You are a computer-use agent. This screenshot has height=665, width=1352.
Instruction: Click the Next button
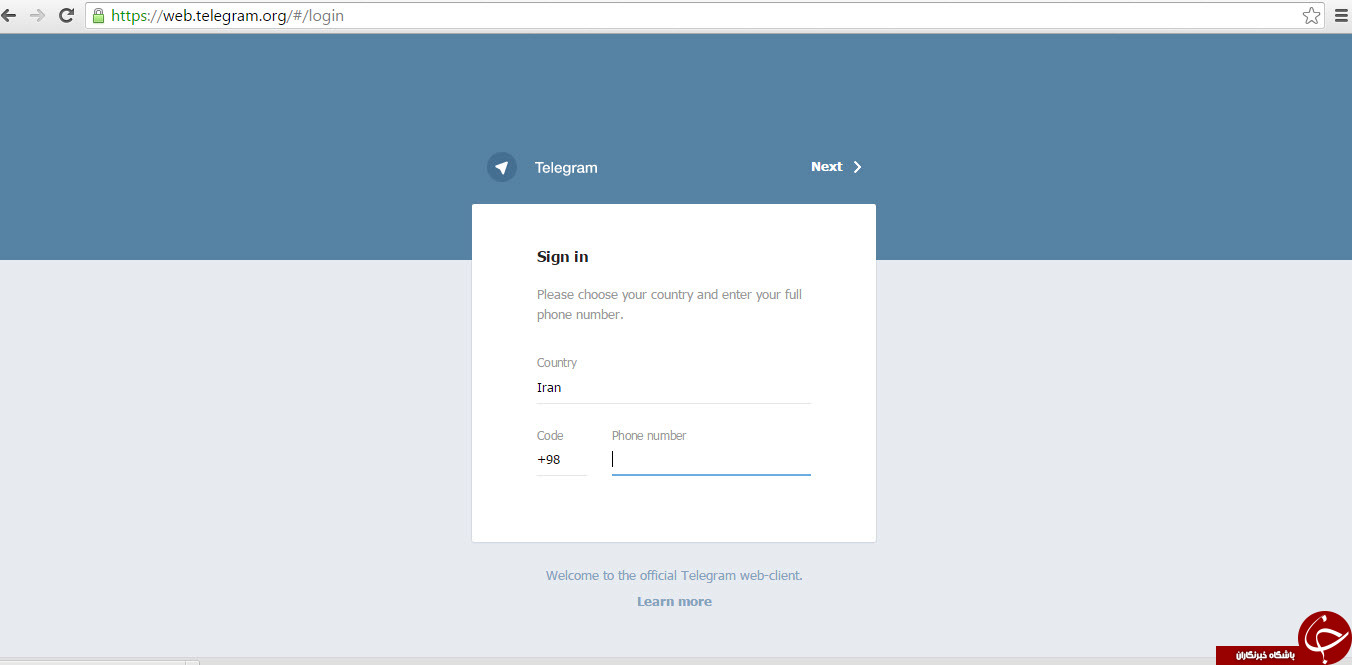836,167
